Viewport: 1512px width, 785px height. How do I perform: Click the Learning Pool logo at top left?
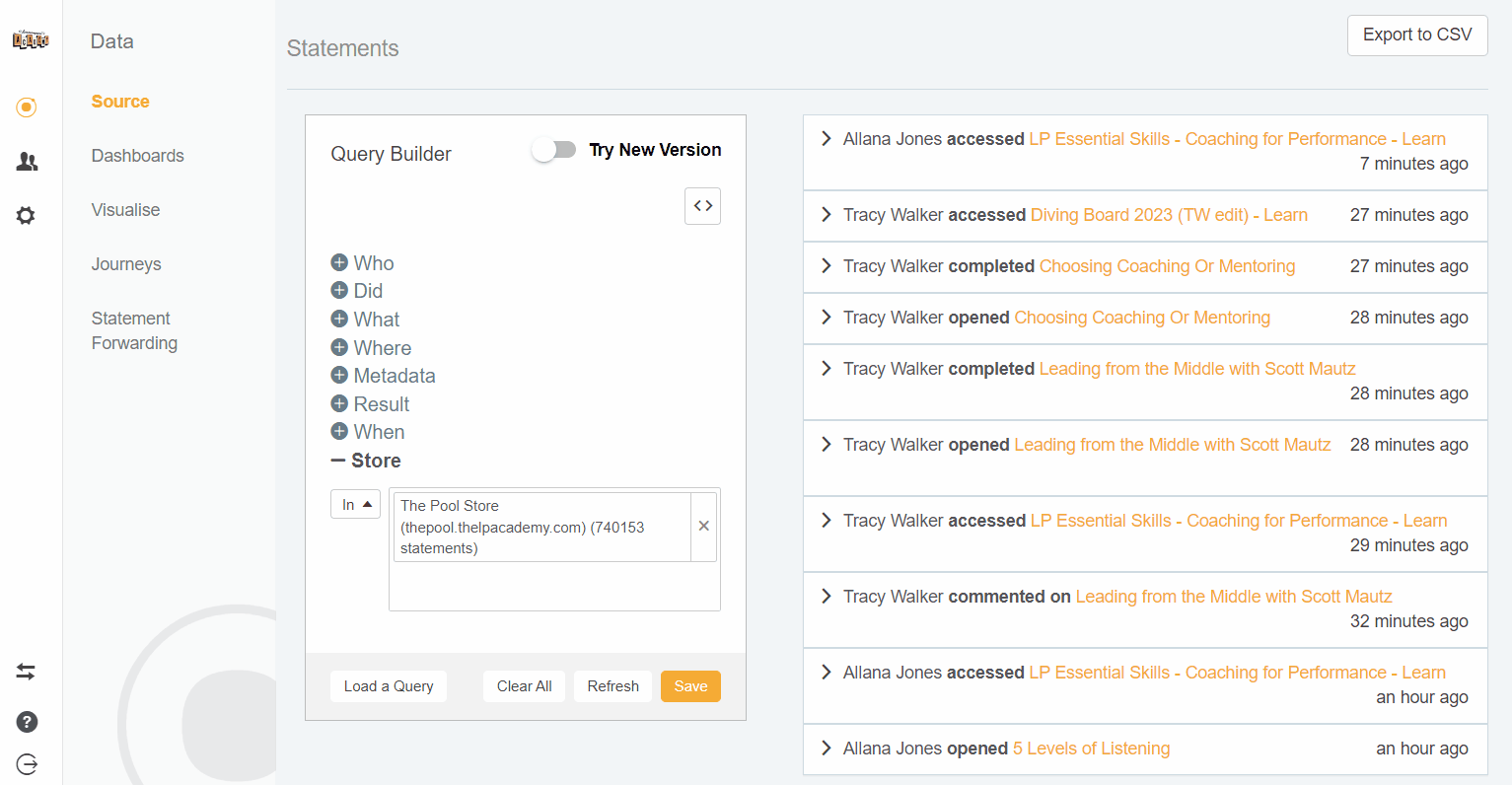click(x=31, y=39)
